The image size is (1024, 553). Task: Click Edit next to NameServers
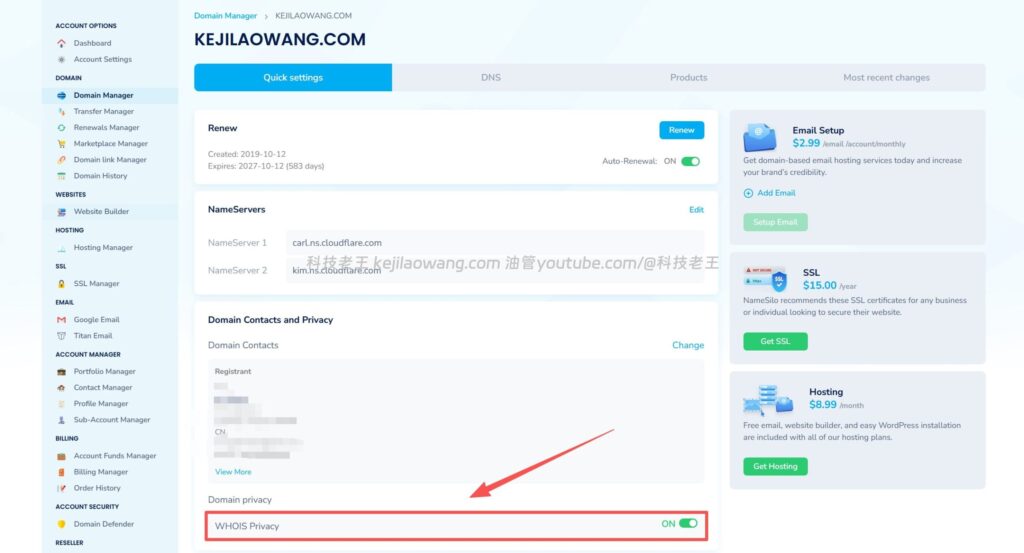pyautogui.click(x=696, y=210)
